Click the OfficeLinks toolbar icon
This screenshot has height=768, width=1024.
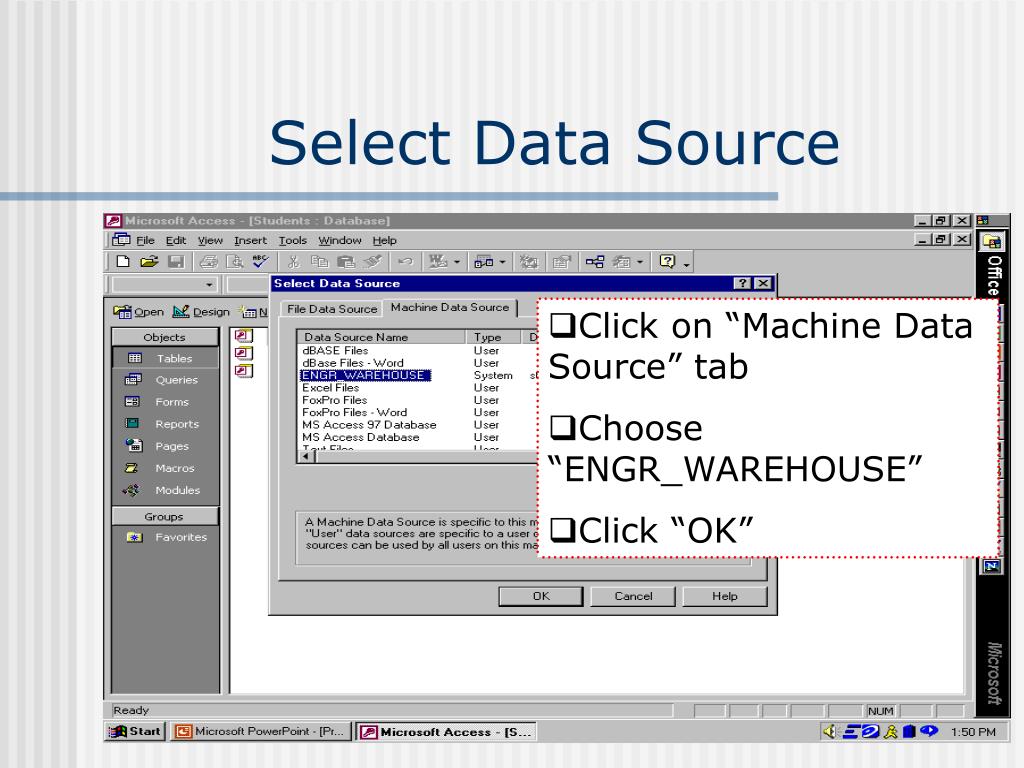(438, 262)
